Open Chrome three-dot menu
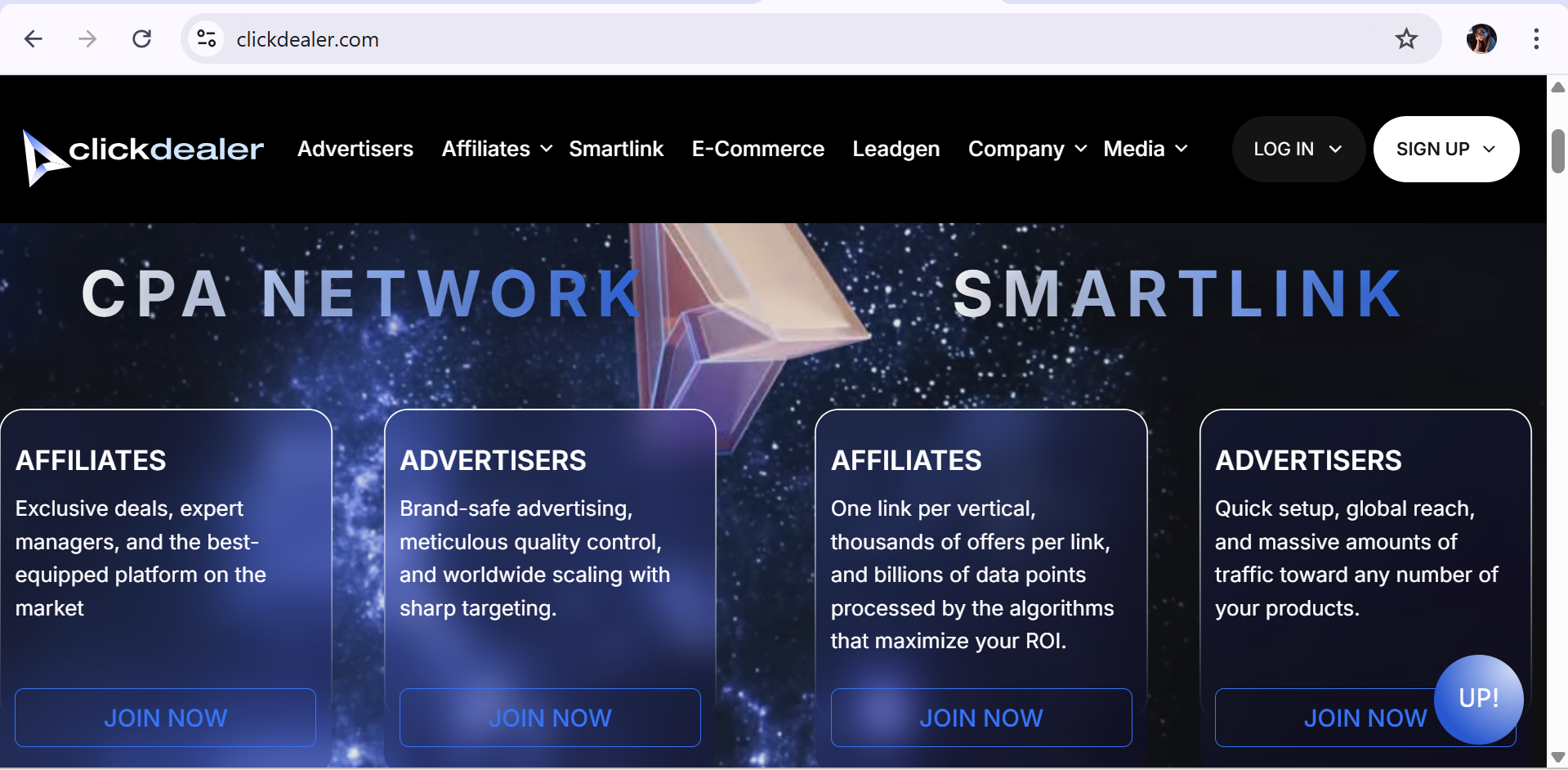 tap(1536, 38)
